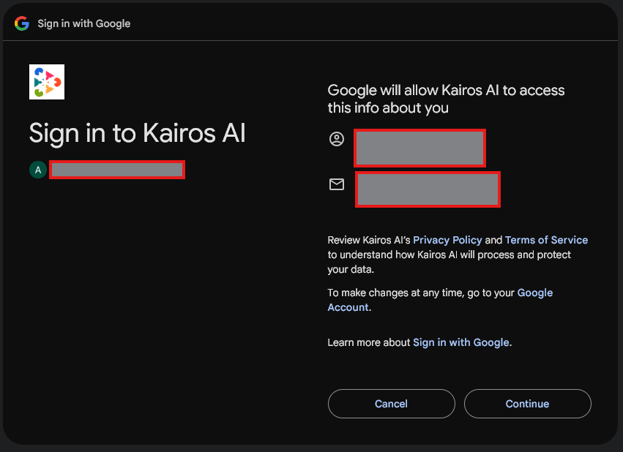
Task: Open the 'Sign in with Google' learn more link
Action: pyautogui.click(x=461, y=342)
